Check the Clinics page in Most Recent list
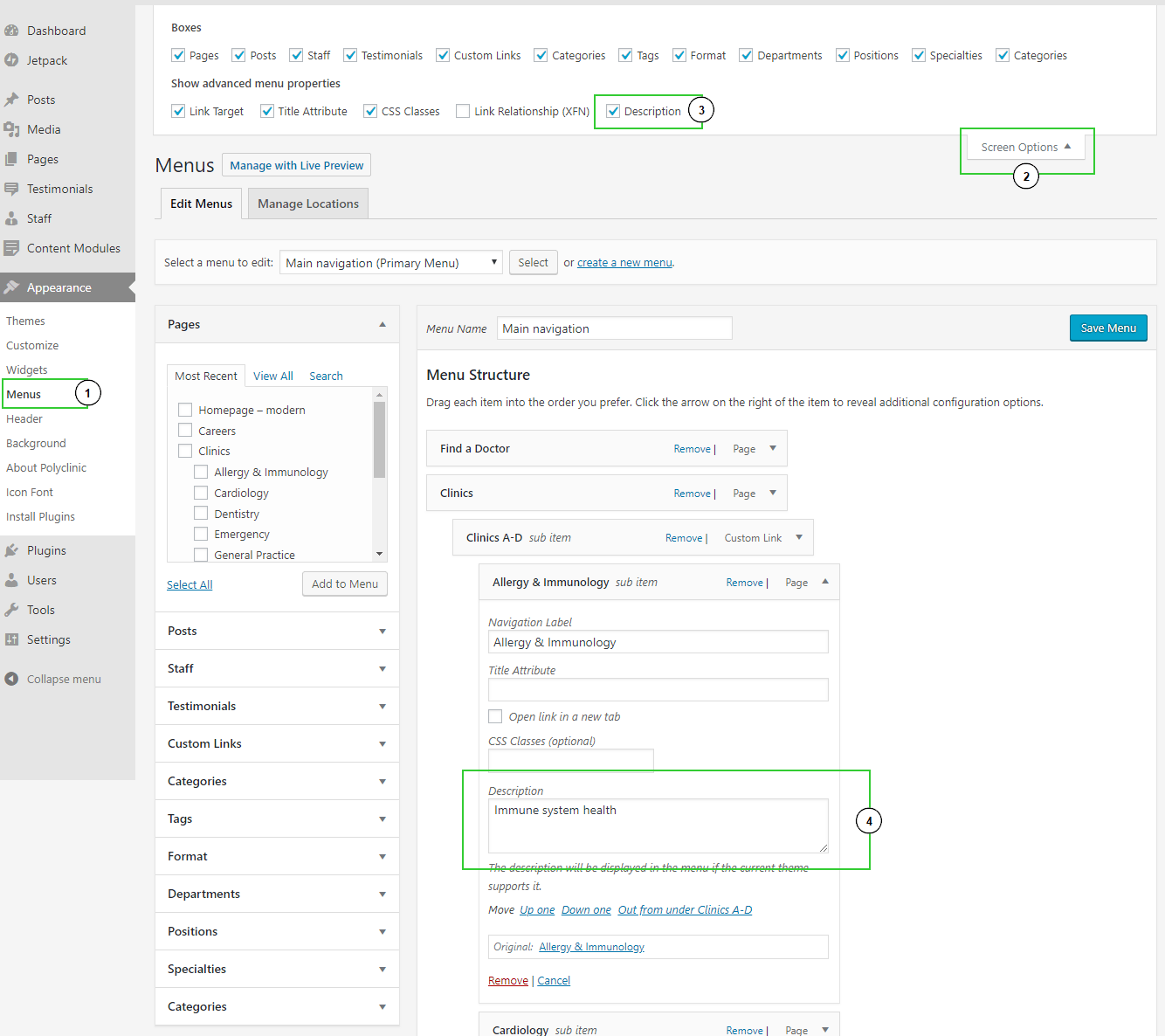 pyautogui.click(x=184, y=450)
